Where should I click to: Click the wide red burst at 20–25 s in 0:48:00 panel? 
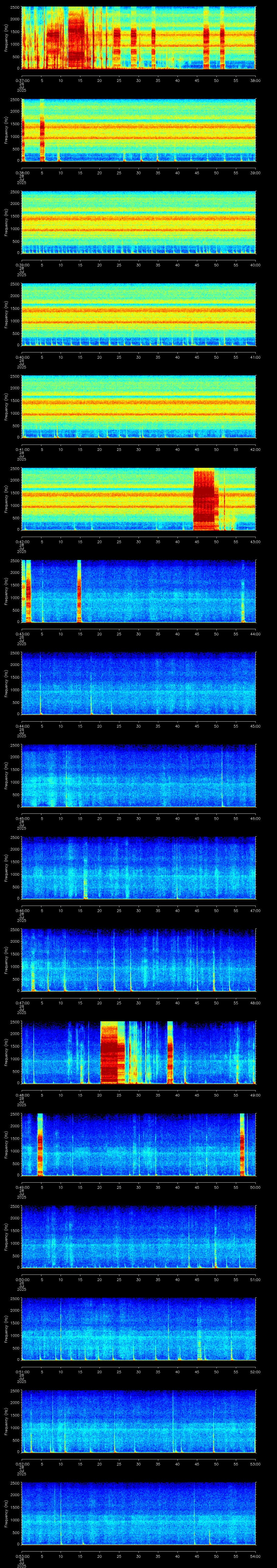109,1052
